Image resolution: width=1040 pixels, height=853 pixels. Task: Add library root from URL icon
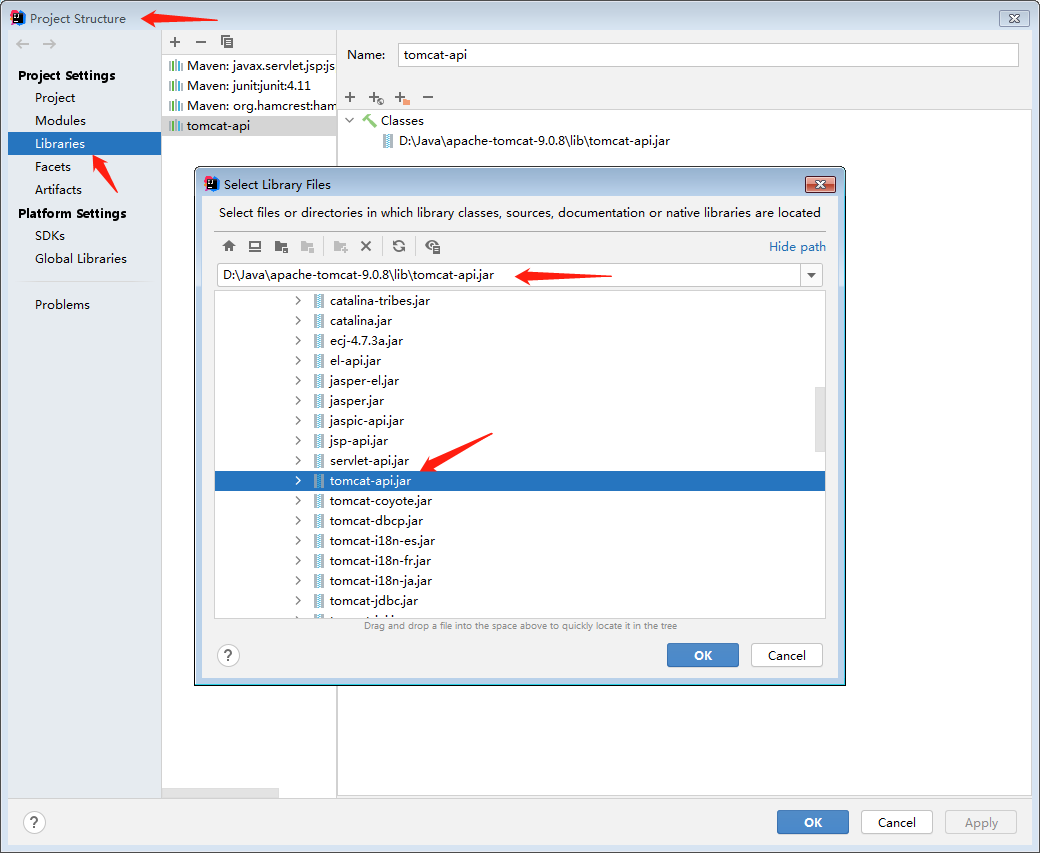point(376,98)
